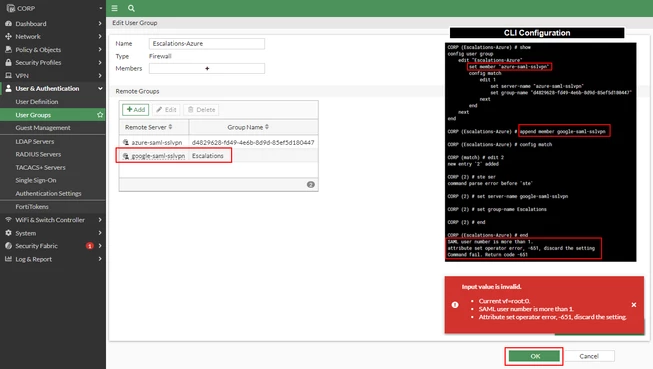Click the CORP device icon
Image resolution: width=653 pixels, height=369 pixels.
point(11,8)
